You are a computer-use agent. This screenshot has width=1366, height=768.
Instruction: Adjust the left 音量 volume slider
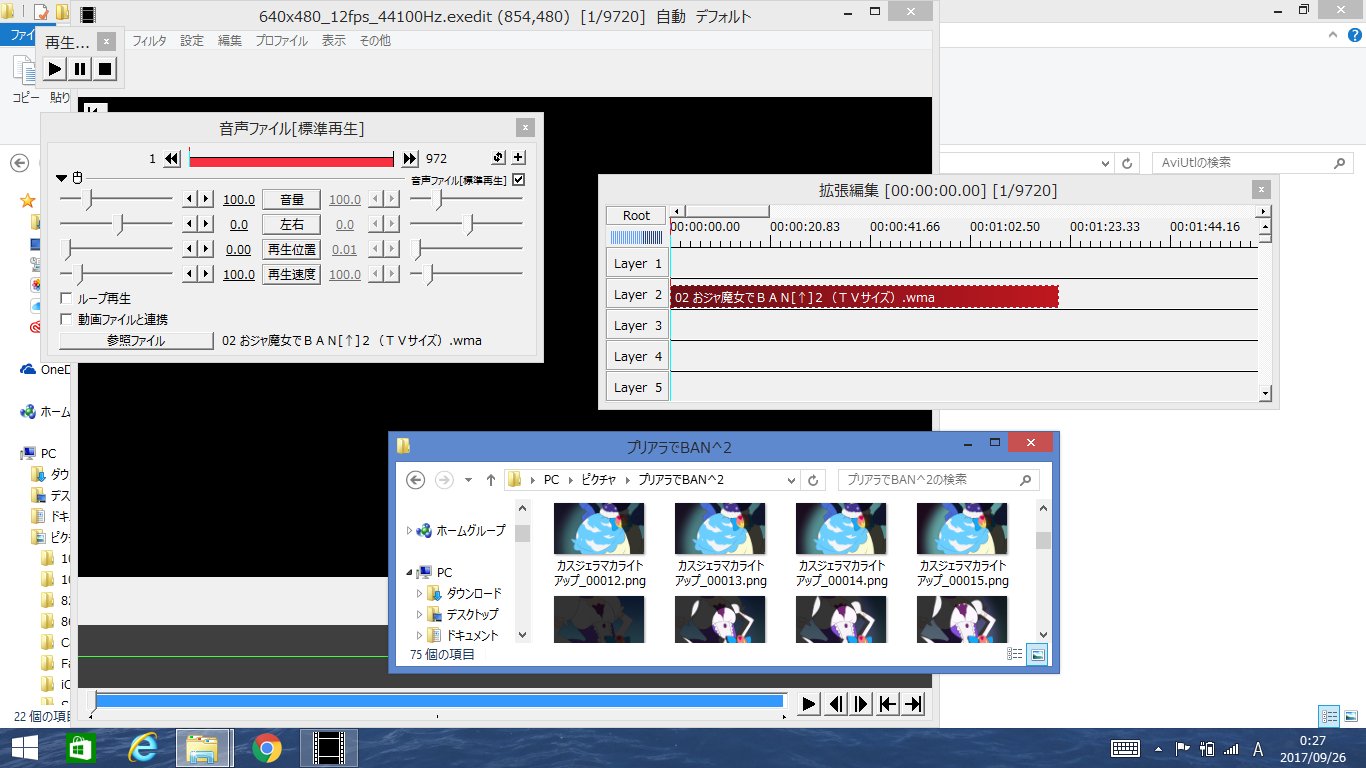click(x=116, y=200)
